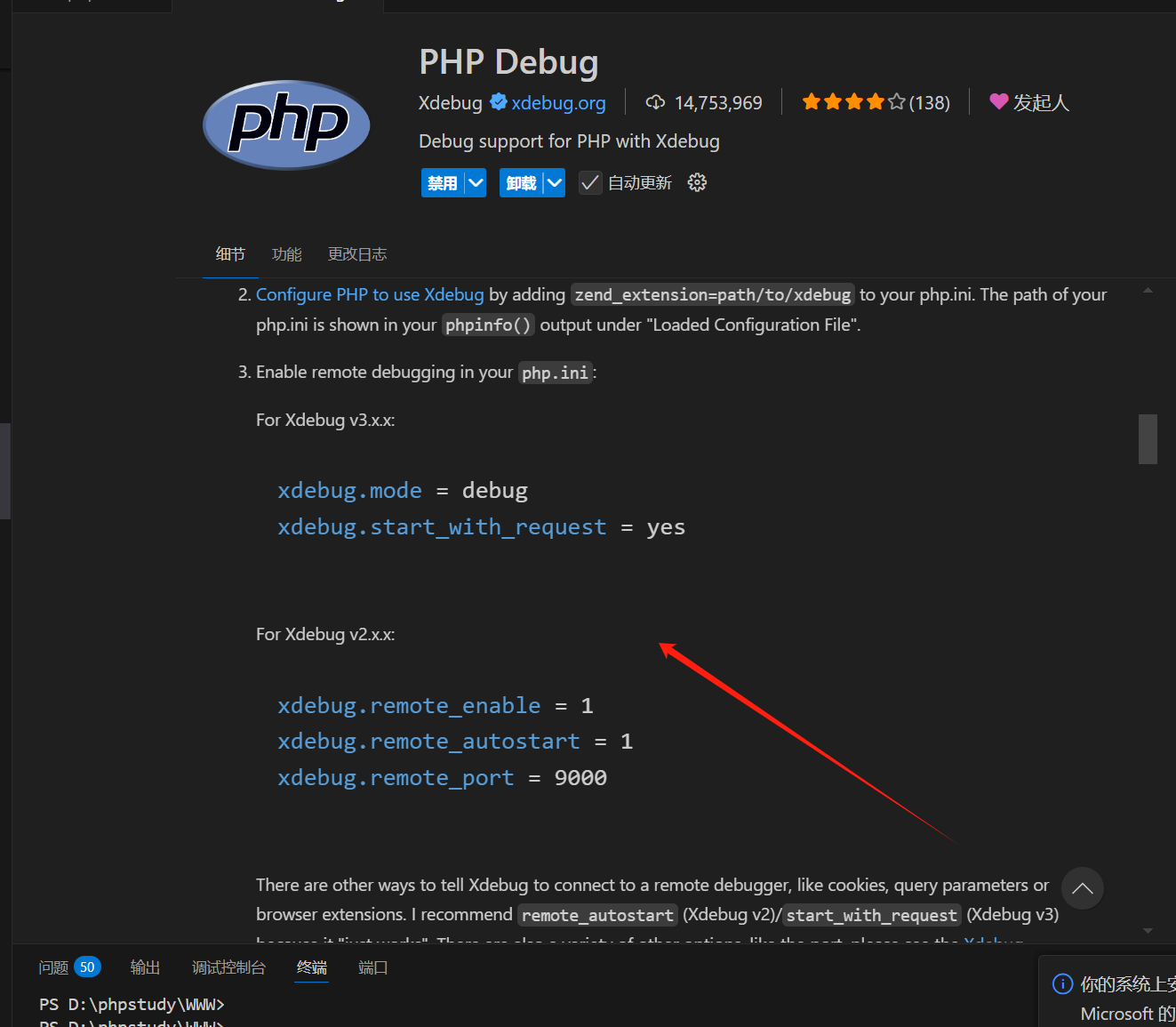Click the verified publisher badge next to Xdebug
Screen dimensions: 1176x1027
pos(499,102)
